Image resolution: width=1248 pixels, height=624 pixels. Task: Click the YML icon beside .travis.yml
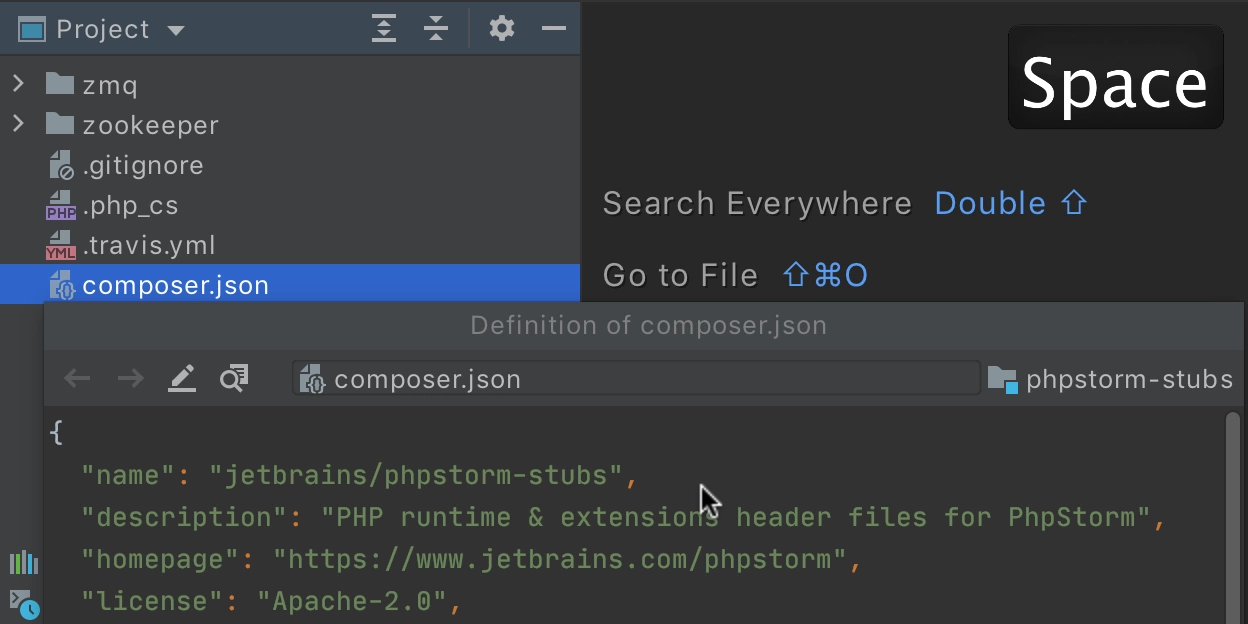[x=61, y=245]
